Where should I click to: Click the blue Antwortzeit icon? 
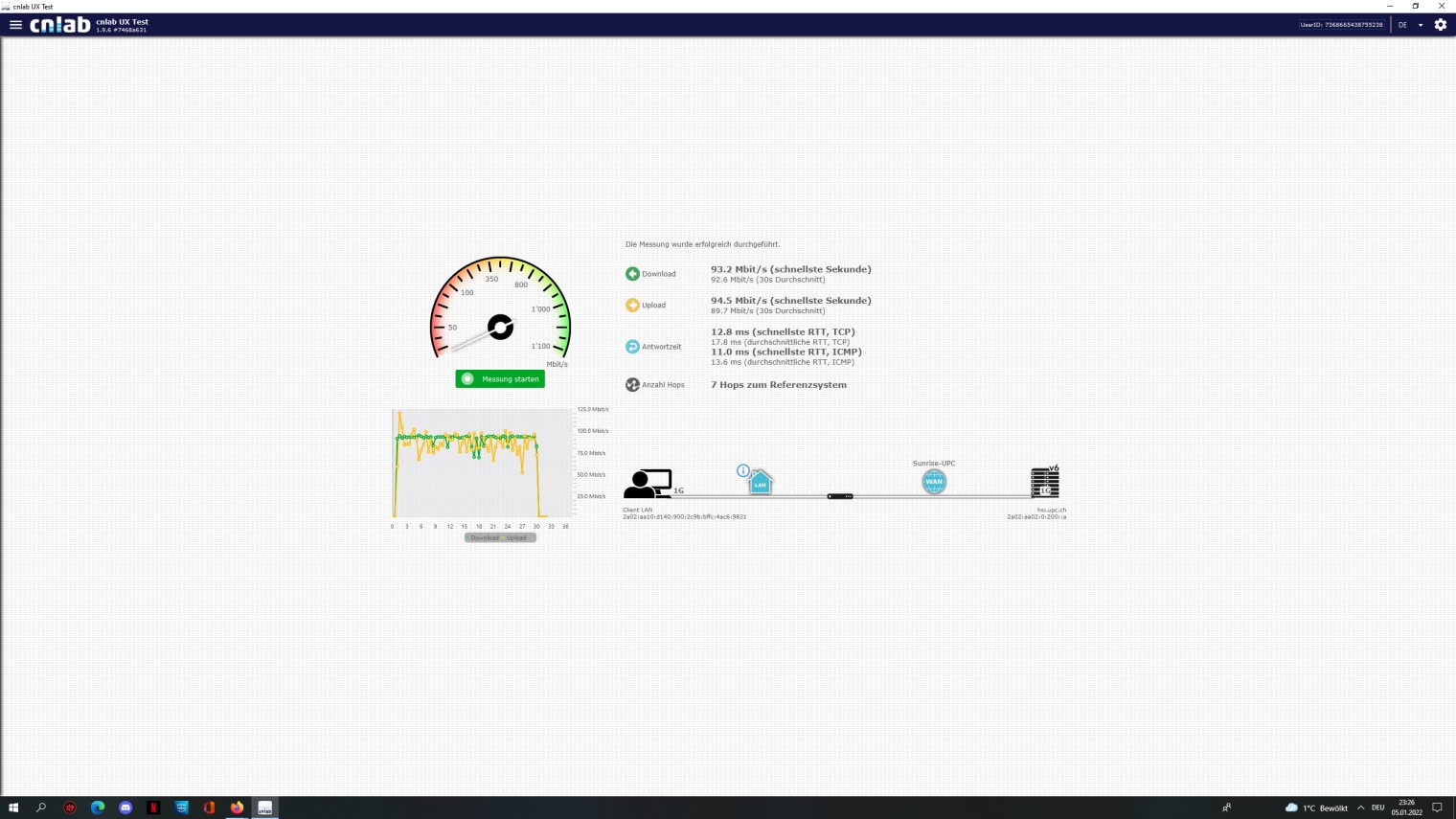[x=632, y=347]
